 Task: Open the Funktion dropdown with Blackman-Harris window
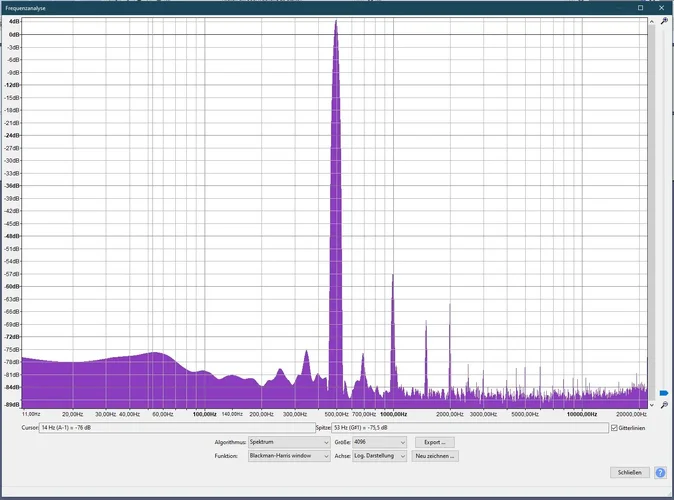pos(289,456)
